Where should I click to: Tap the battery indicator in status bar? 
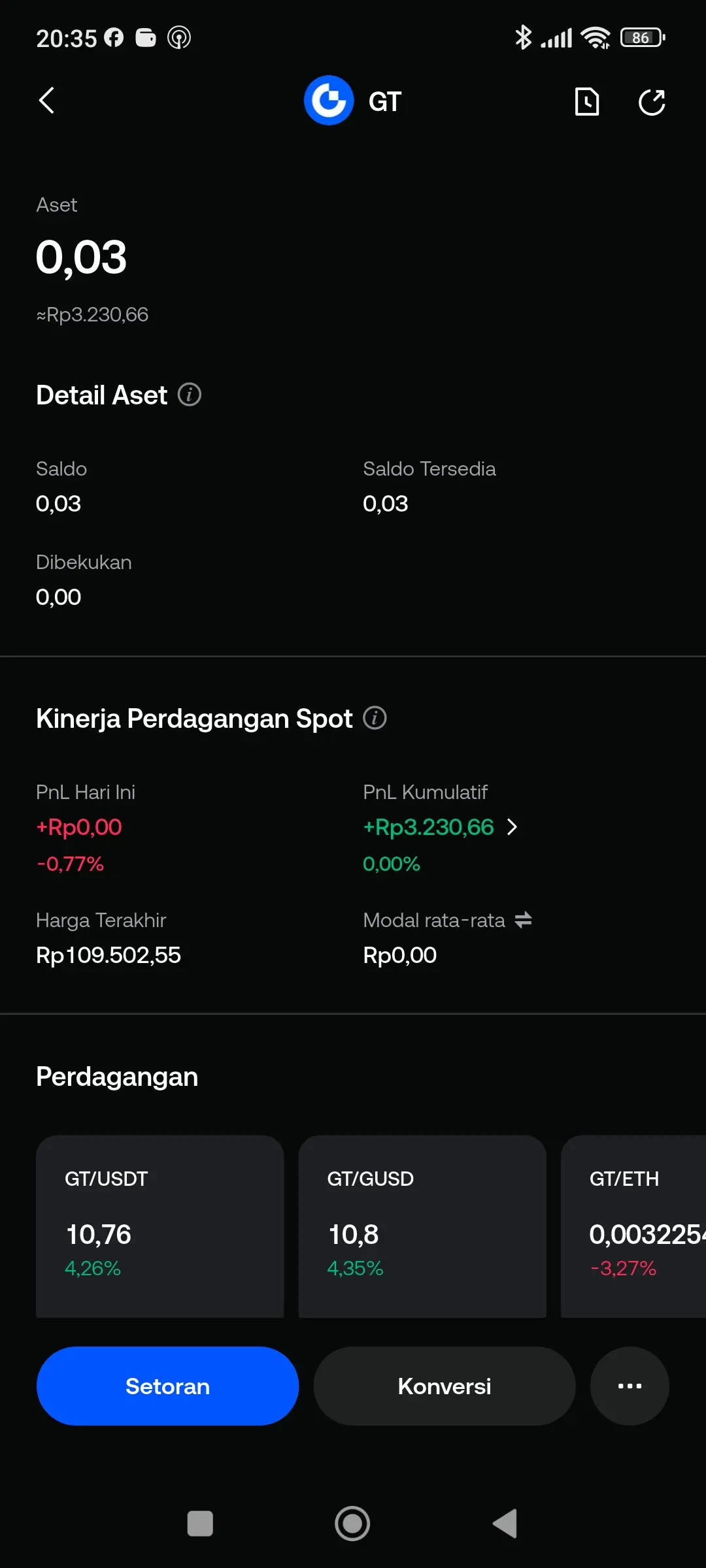642,38
